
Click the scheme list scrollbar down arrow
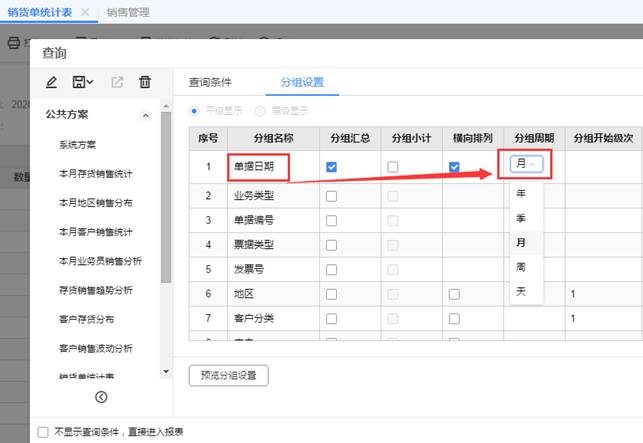166,371
